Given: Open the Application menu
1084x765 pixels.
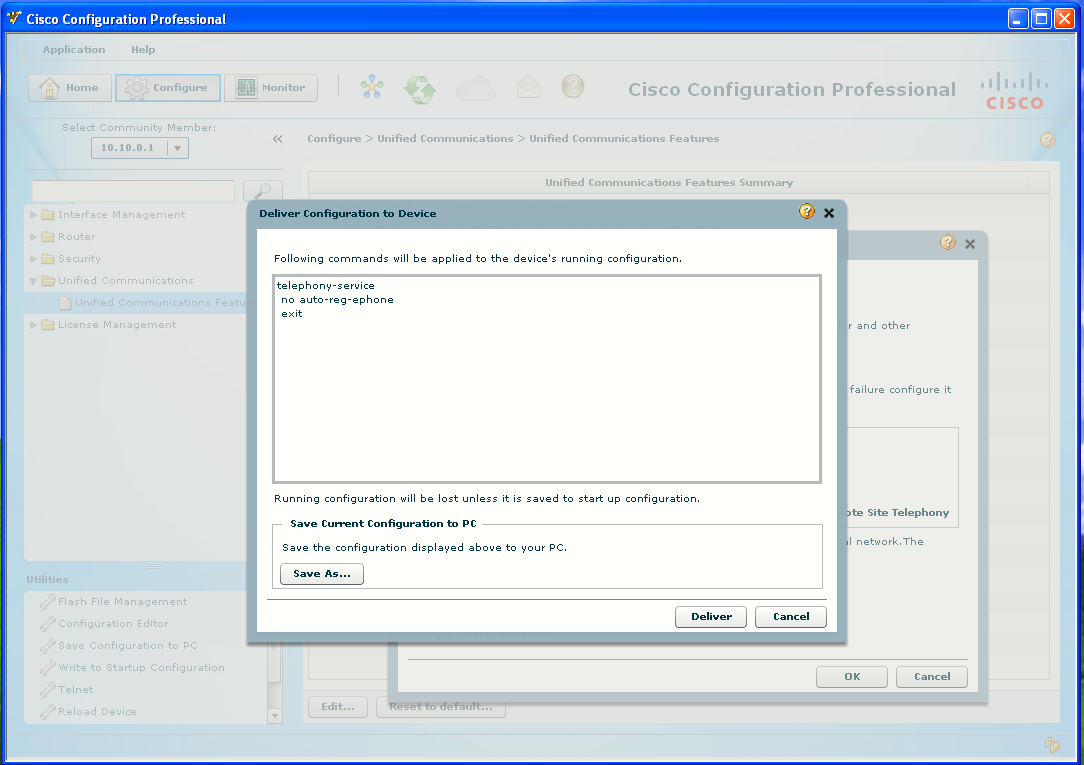Looking at the screenshot, I should click(x=74, y=50).
